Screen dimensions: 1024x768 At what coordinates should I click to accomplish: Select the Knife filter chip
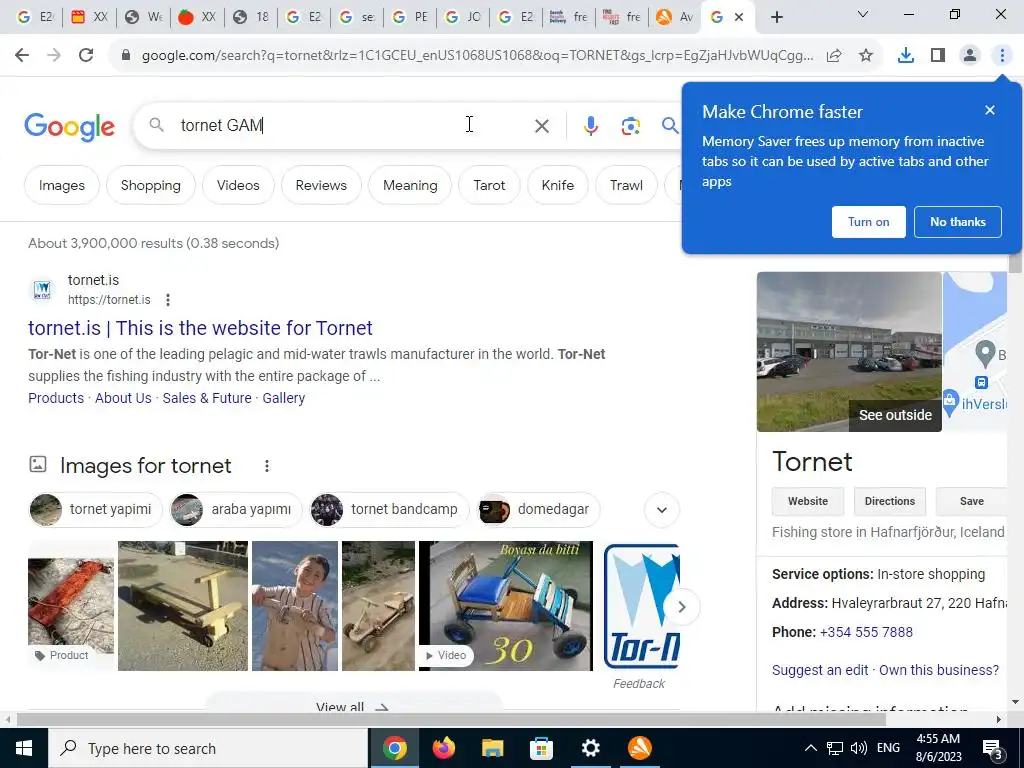click(x=558, y=185)
